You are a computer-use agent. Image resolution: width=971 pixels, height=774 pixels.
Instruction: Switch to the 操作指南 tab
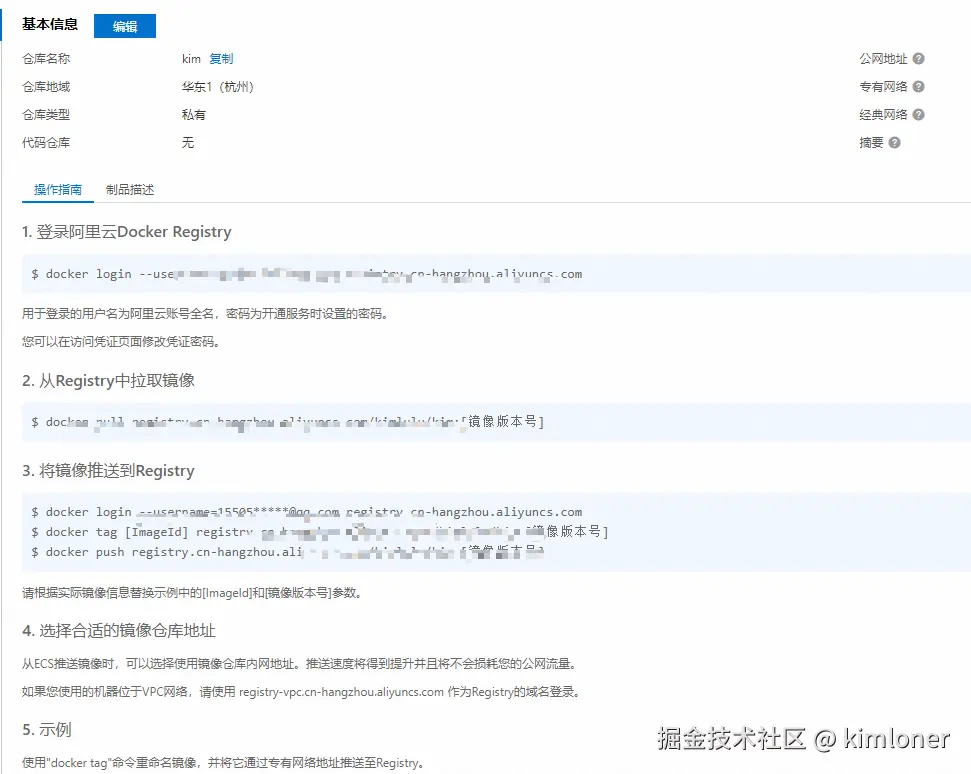[x=58, y=189]
